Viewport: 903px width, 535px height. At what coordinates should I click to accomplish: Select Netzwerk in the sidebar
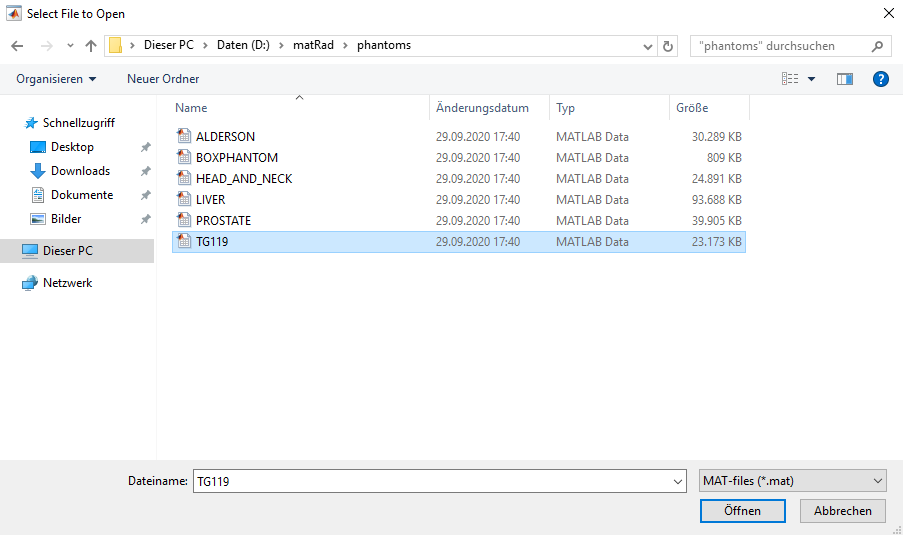click(x=67, y=283)
